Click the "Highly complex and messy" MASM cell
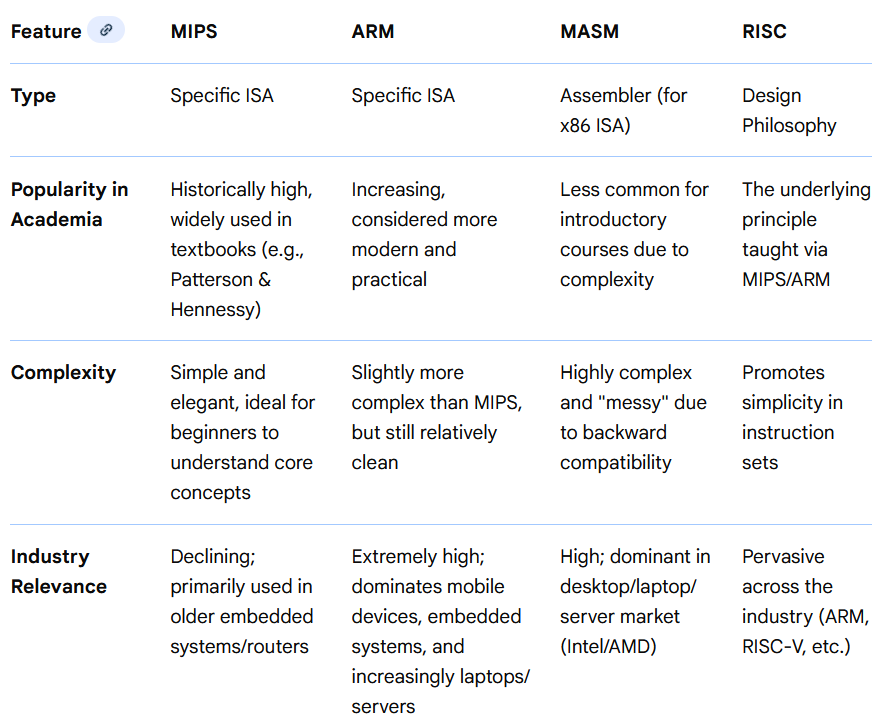 (633, 417)
